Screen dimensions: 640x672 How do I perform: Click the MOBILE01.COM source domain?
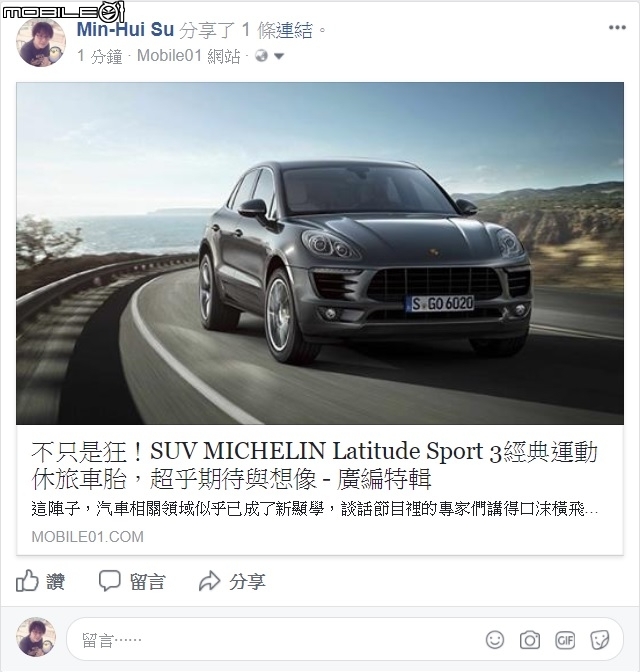tap(87, 537)
